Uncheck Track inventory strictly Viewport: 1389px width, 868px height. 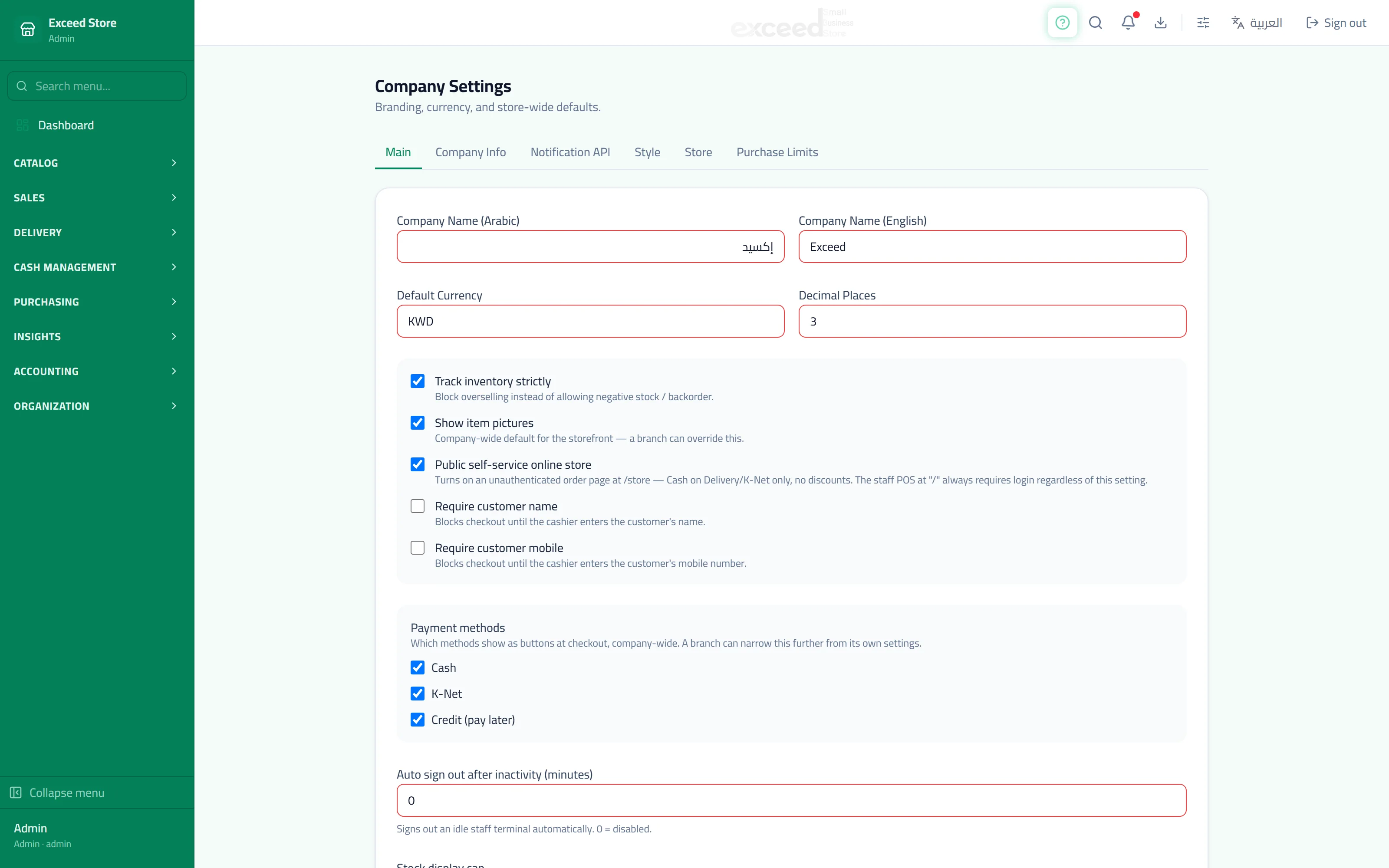click(x=417, y=381)
